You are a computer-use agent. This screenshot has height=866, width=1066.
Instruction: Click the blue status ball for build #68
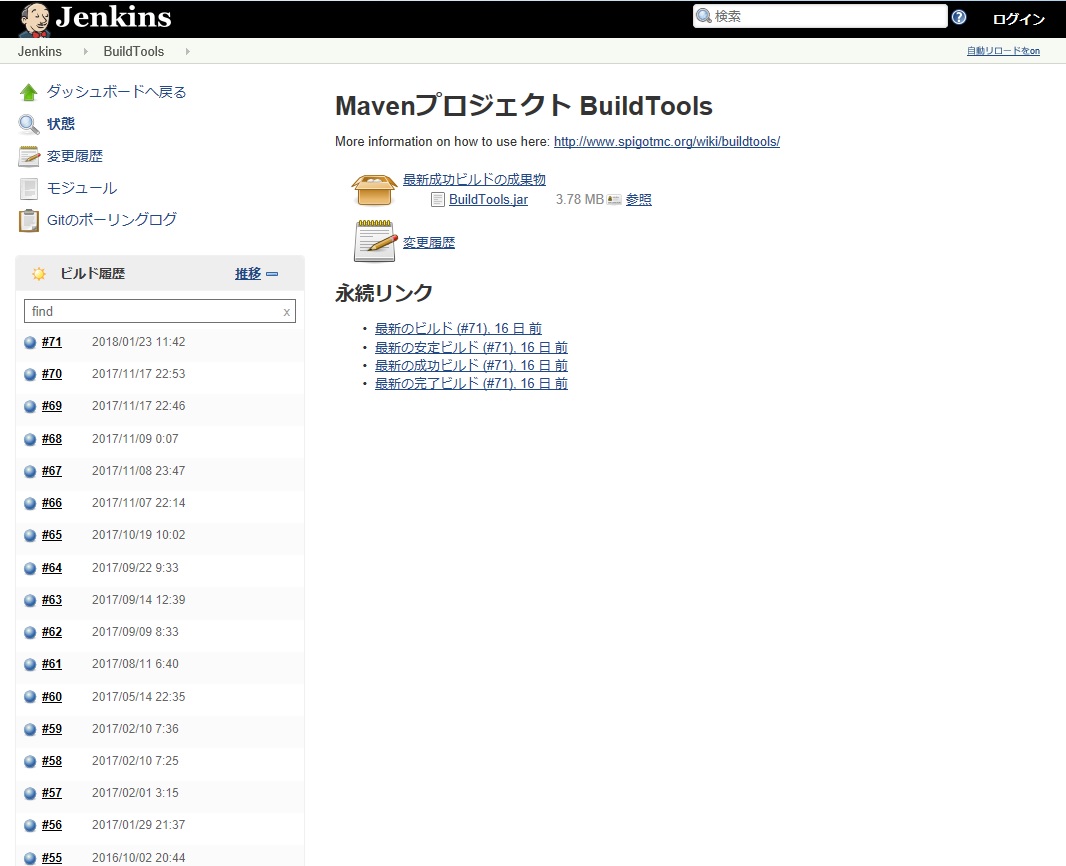click(x=30, y=439)
